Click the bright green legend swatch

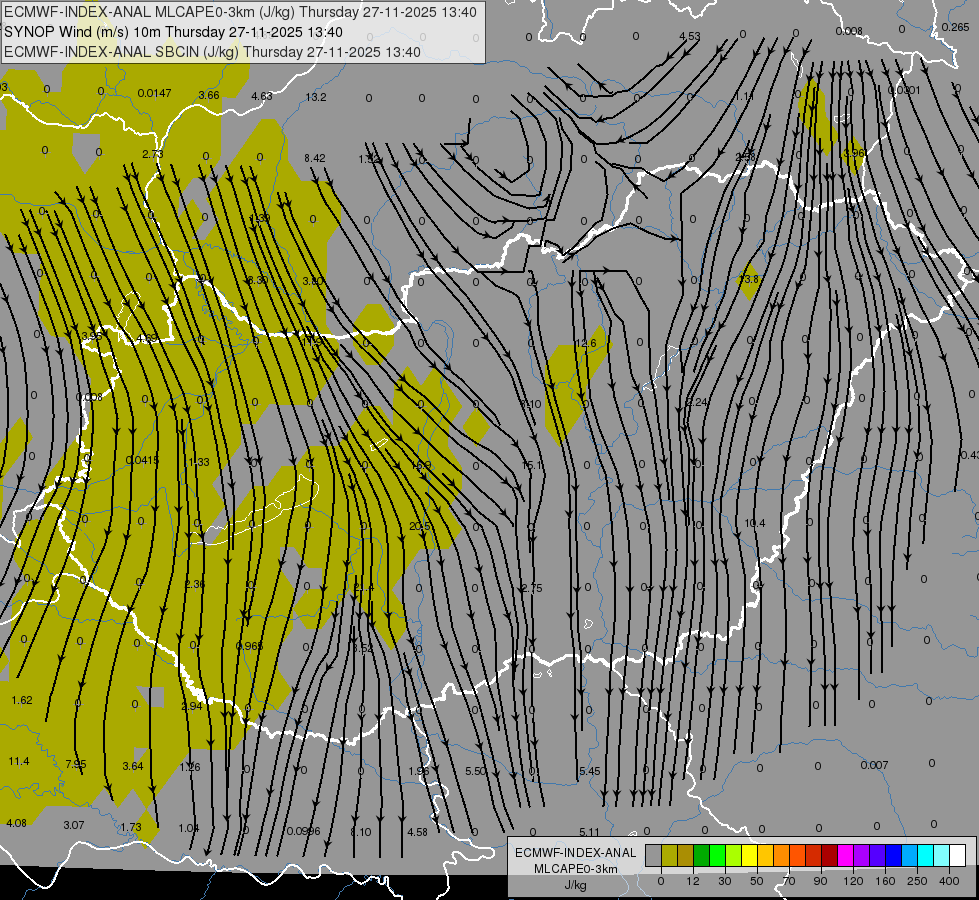click(717, 856)
